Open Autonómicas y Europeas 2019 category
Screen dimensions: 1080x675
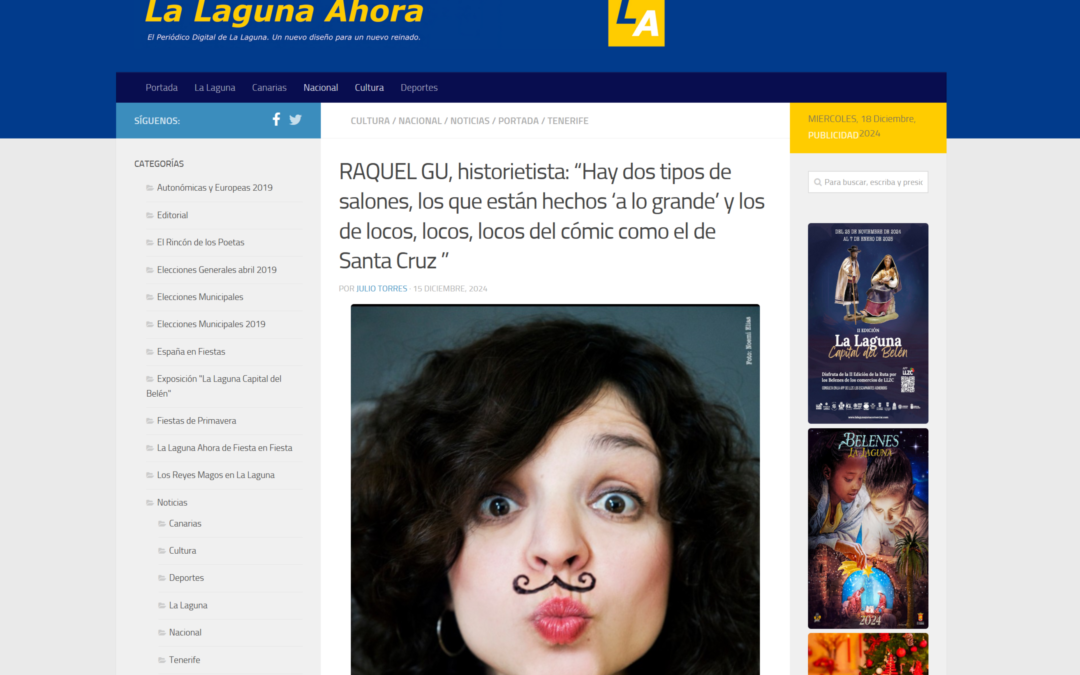pos(214,188)
